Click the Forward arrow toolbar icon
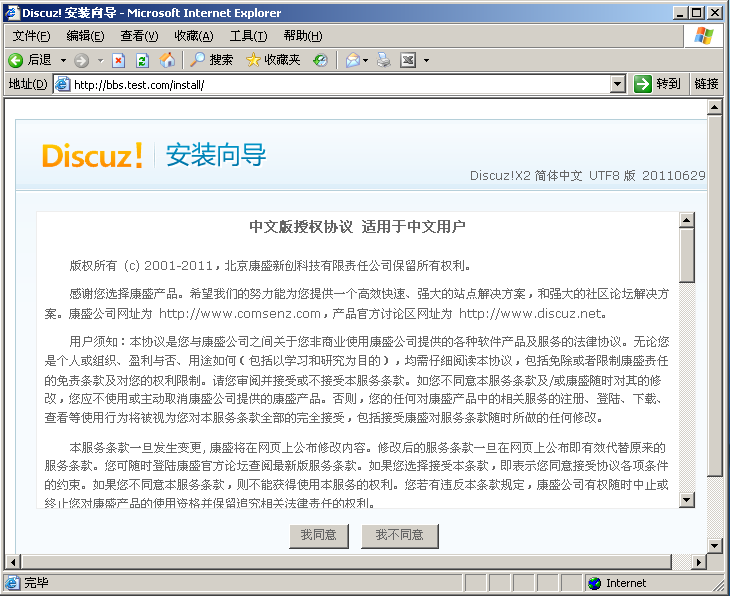730x596 pixels. click(81, 60)
